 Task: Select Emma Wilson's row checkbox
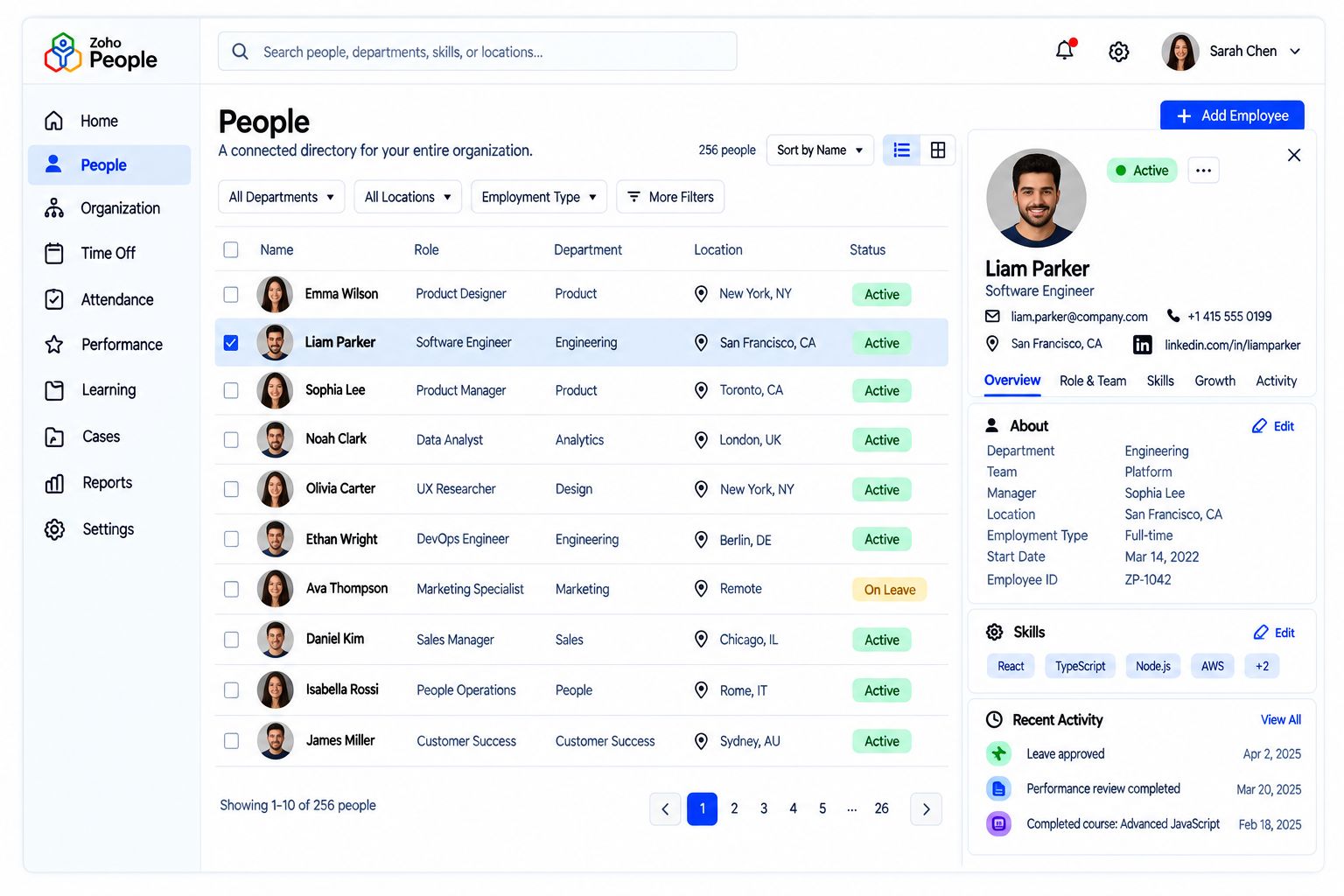[231, 294]
